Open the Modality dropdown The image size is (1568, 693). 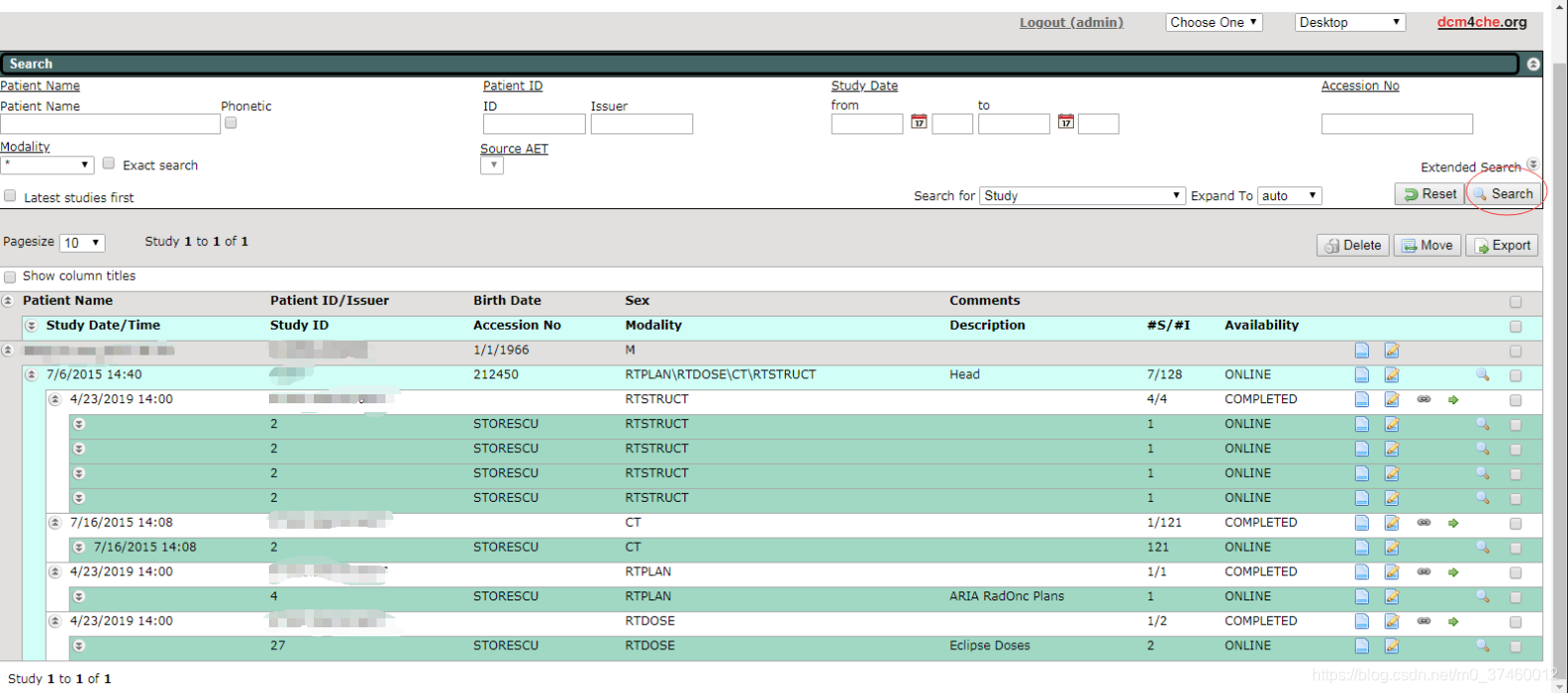click(x=48, y=165)
